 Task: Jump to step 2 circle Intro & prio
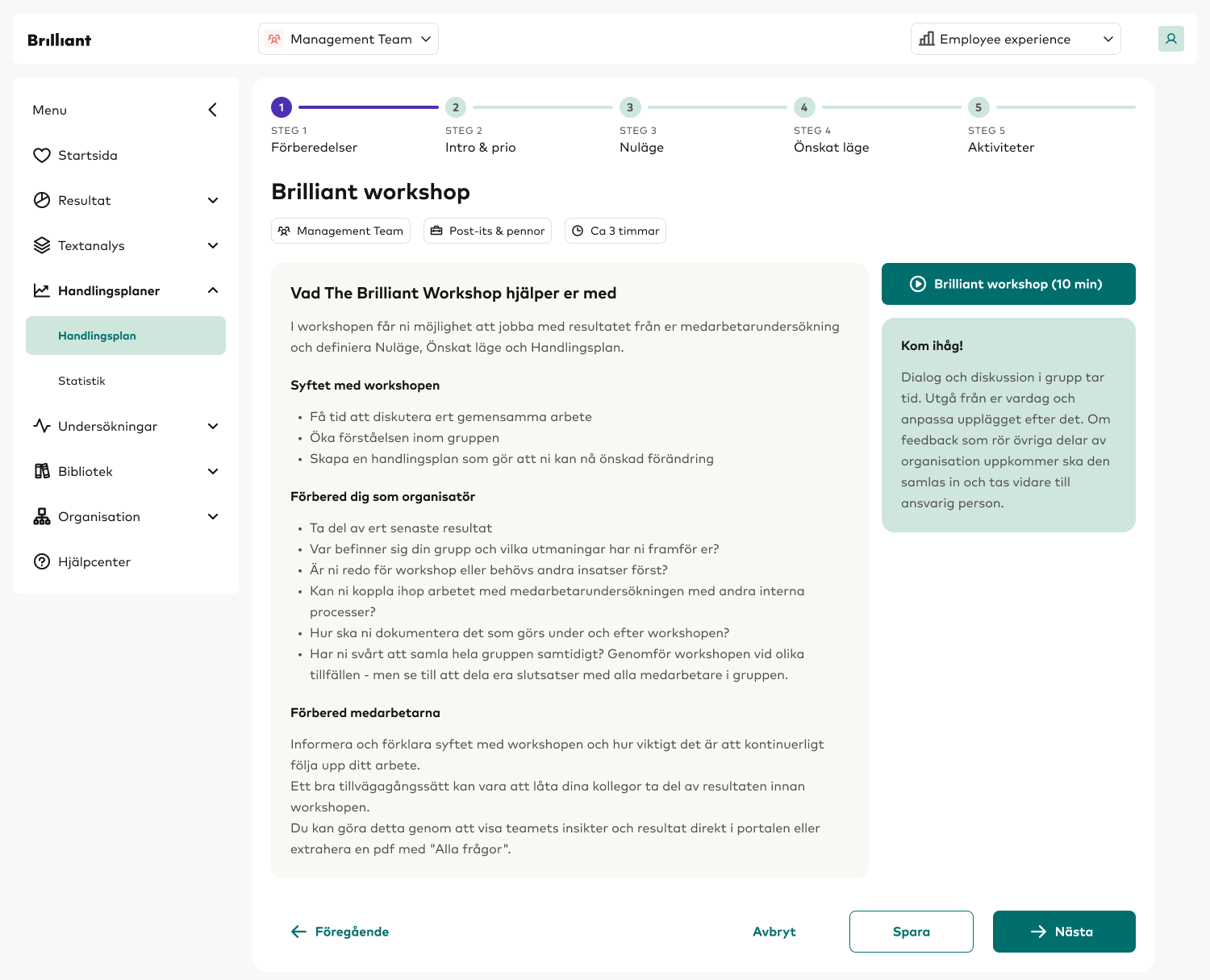456,107
